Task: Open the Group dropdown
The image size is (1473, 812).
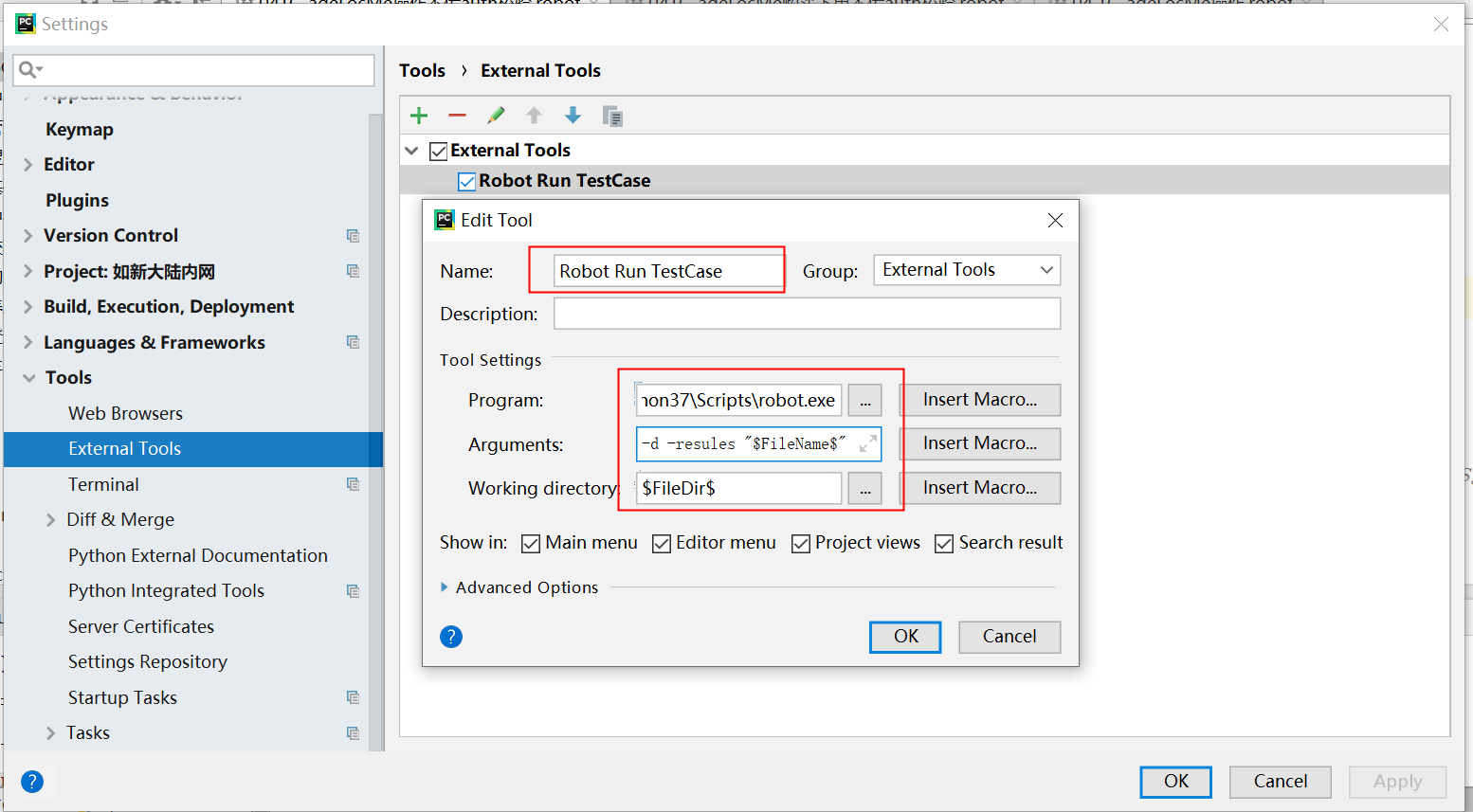Action: 967,270
